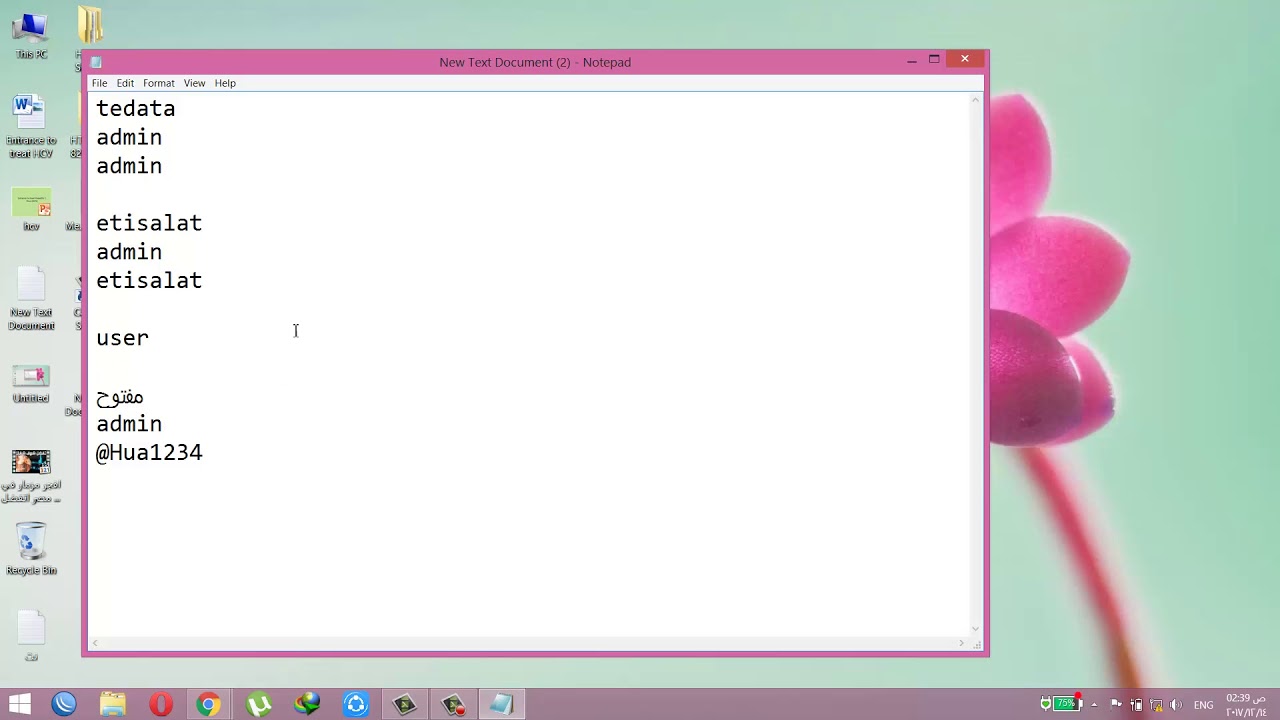Click the horizontal scrollbar right arrow
1280x720 pixels.
pyautogui.click(x=962, y=643)
